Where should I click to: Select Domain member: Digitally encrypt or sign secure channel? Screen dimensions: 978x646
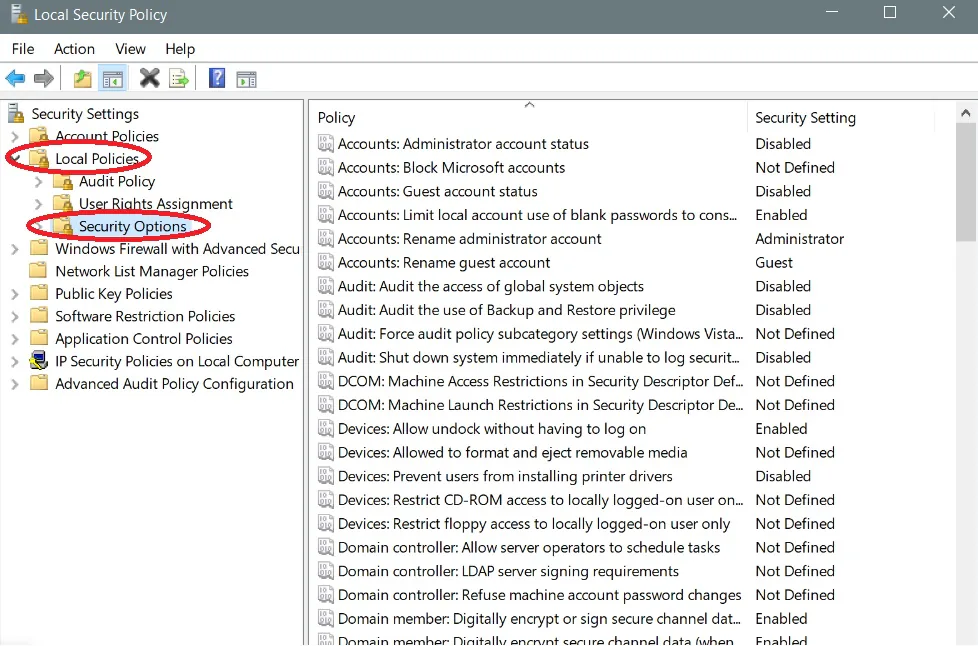pyautogui.click(x=539, y=619)
